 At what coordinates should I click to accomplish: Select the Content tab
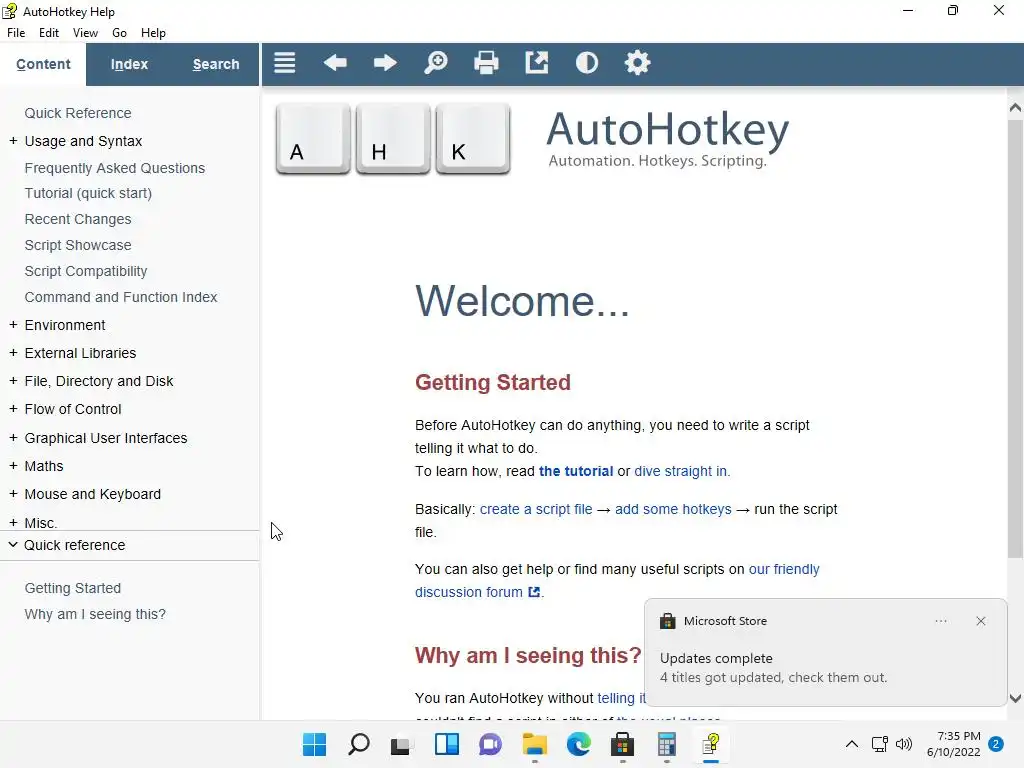point(43,64)
